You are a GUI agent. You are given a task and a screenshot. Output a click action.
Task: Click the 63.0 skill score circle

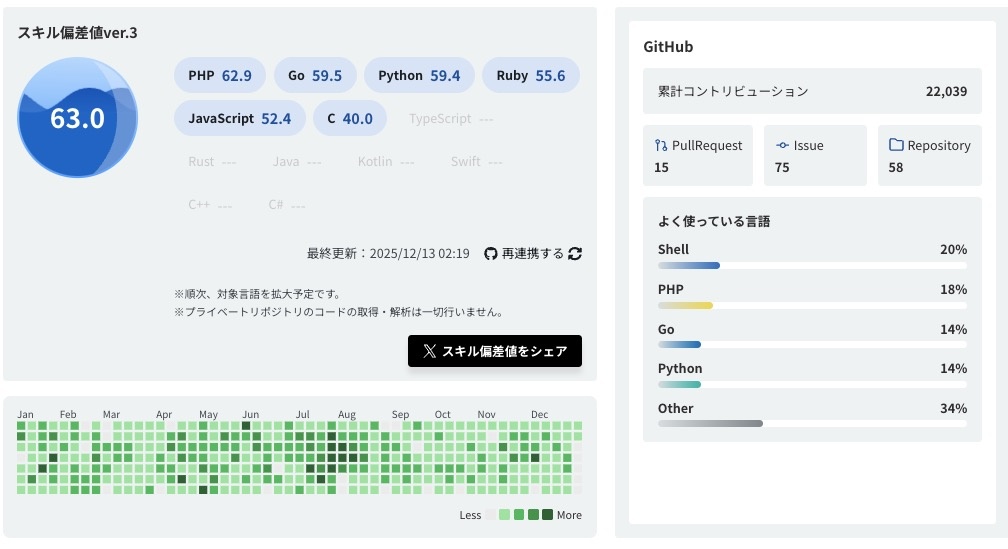coord(78,118)
